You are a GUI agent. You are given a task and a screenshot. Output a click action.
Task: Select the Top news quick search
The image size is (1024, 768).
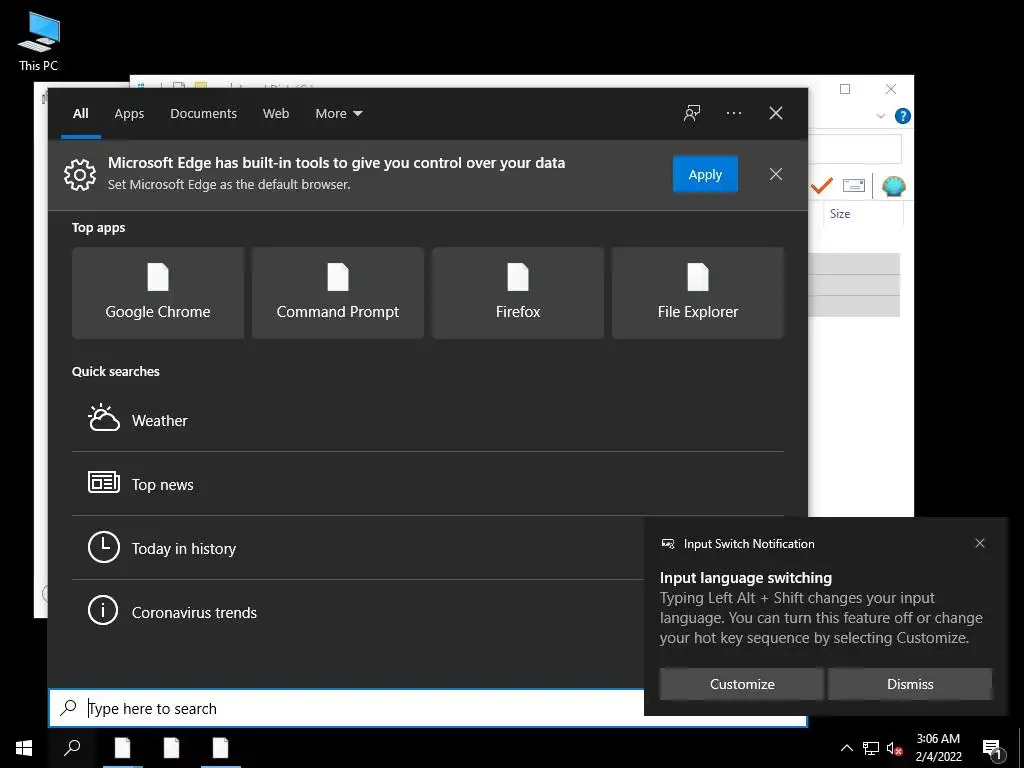pyautogui.click(x=428, y=484)
